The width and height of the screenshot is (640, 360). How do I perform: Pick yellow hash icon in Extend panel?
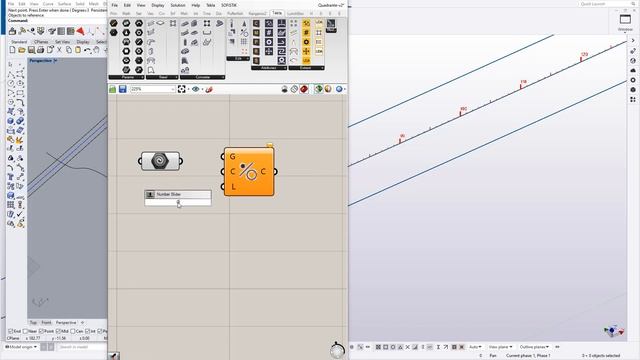(x=306, y=33)
